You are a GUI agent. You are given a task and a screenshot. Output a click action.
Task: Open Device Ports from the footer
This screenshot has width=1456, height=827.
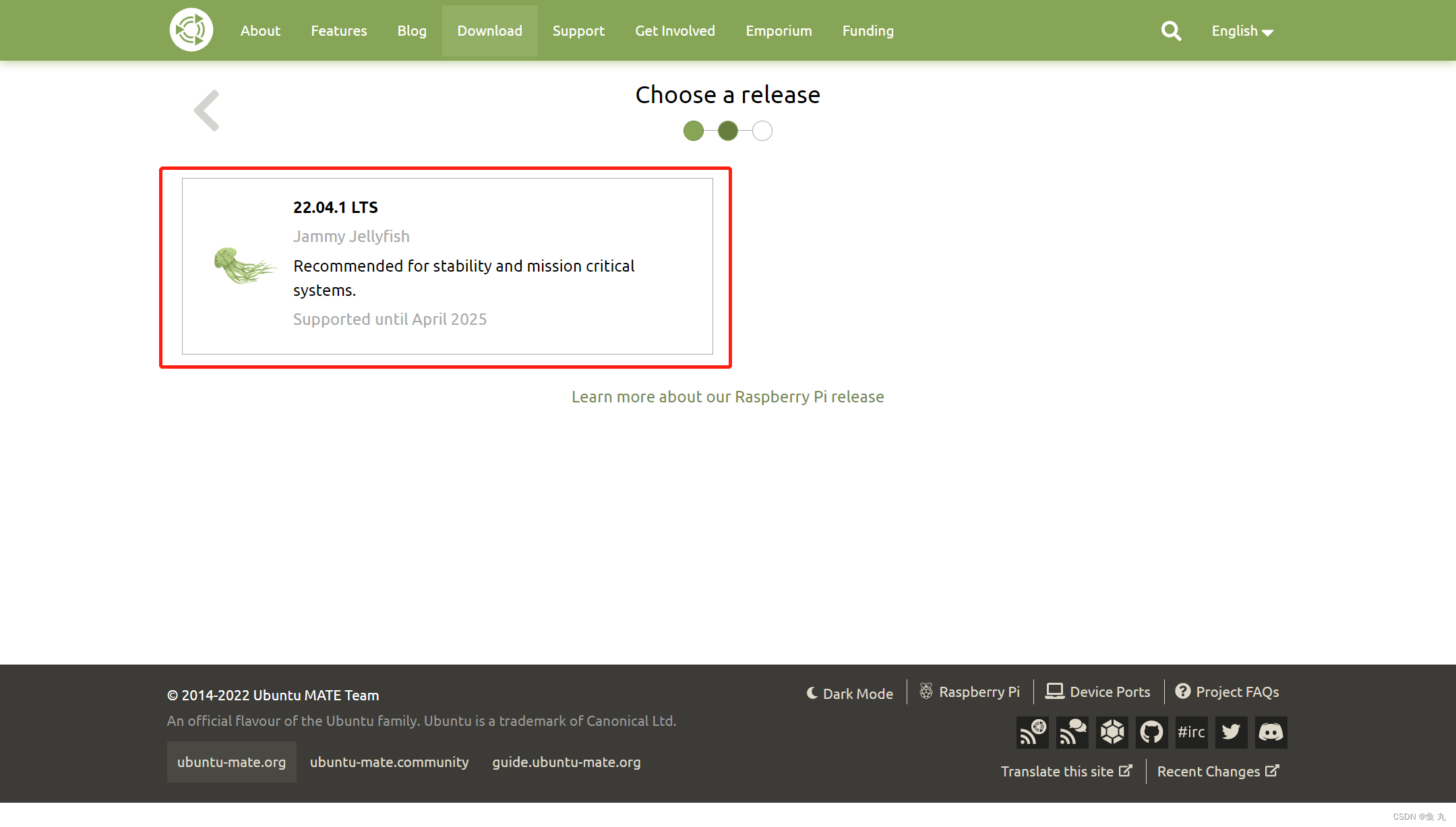click(1097, 692)
